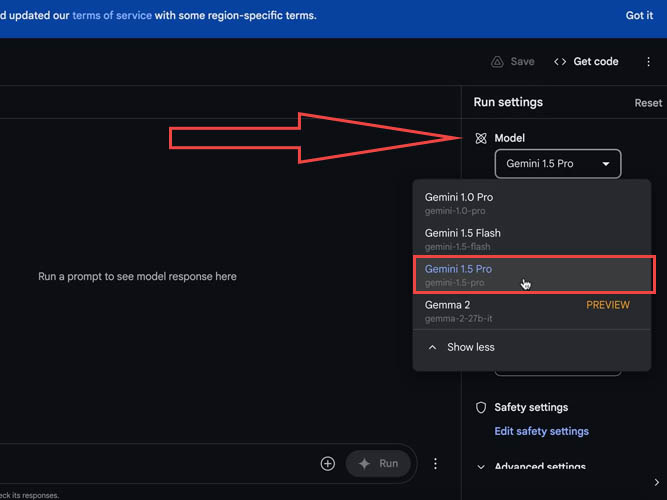667x500 pixels.
Task: Open the Edit safety settings link
Action: coord(541,432)
